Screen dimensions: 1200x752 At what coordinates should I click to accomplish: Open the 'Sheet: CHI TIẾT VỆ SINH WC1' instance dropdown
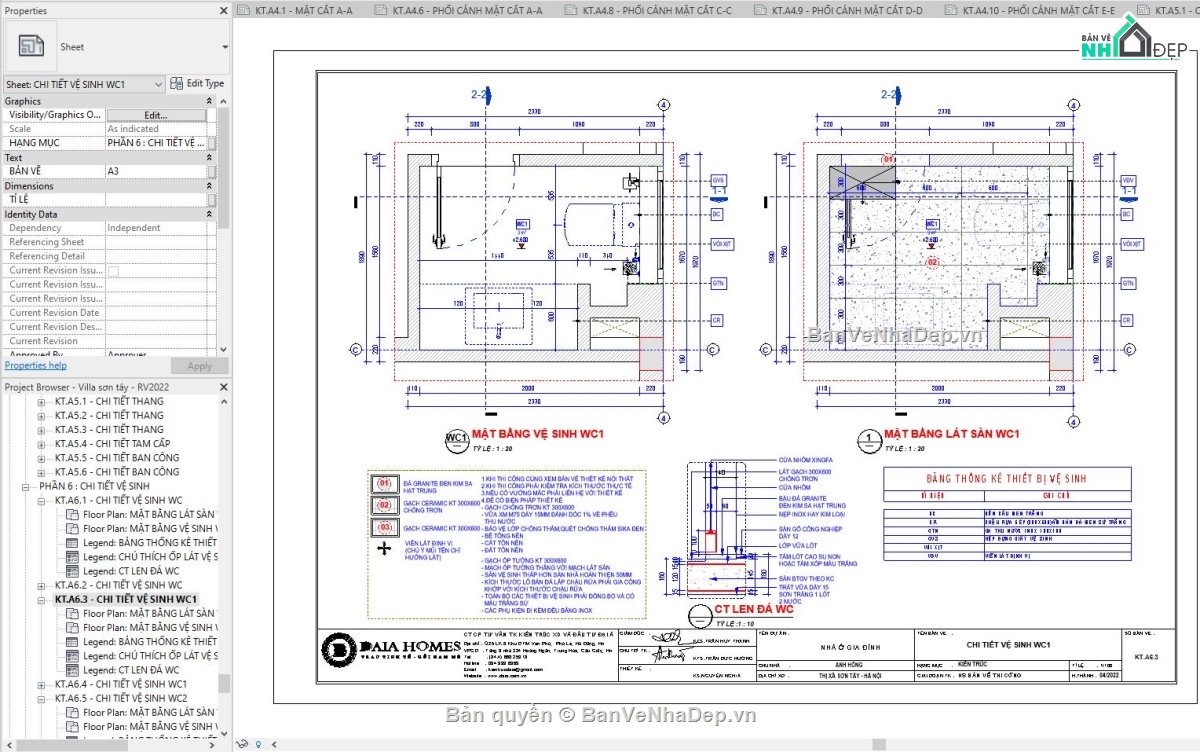tap(84, 85)
